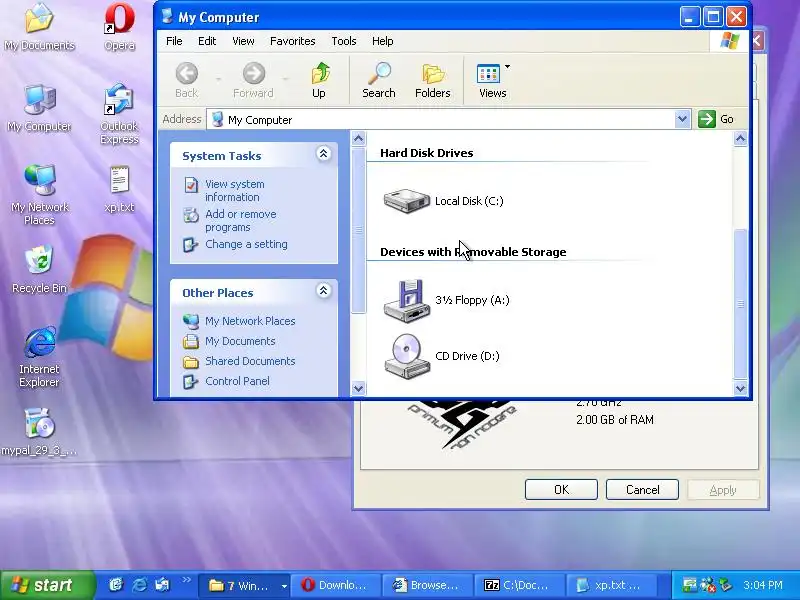Switch to 7-Zip C:\Doc taskbar button

click(519, 585)
